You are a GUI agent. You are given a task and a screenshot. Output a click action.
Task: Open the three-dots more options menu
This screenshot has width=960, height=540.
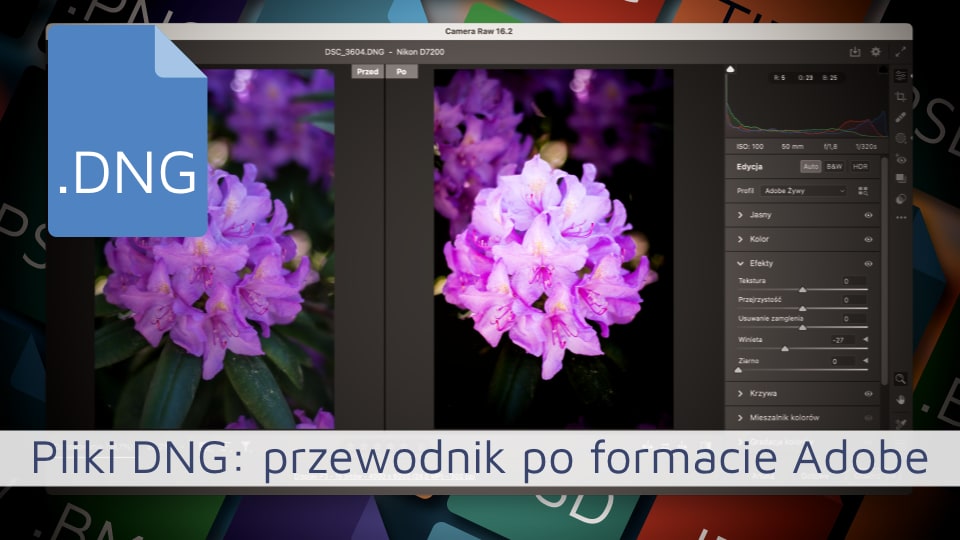point(901,217)
